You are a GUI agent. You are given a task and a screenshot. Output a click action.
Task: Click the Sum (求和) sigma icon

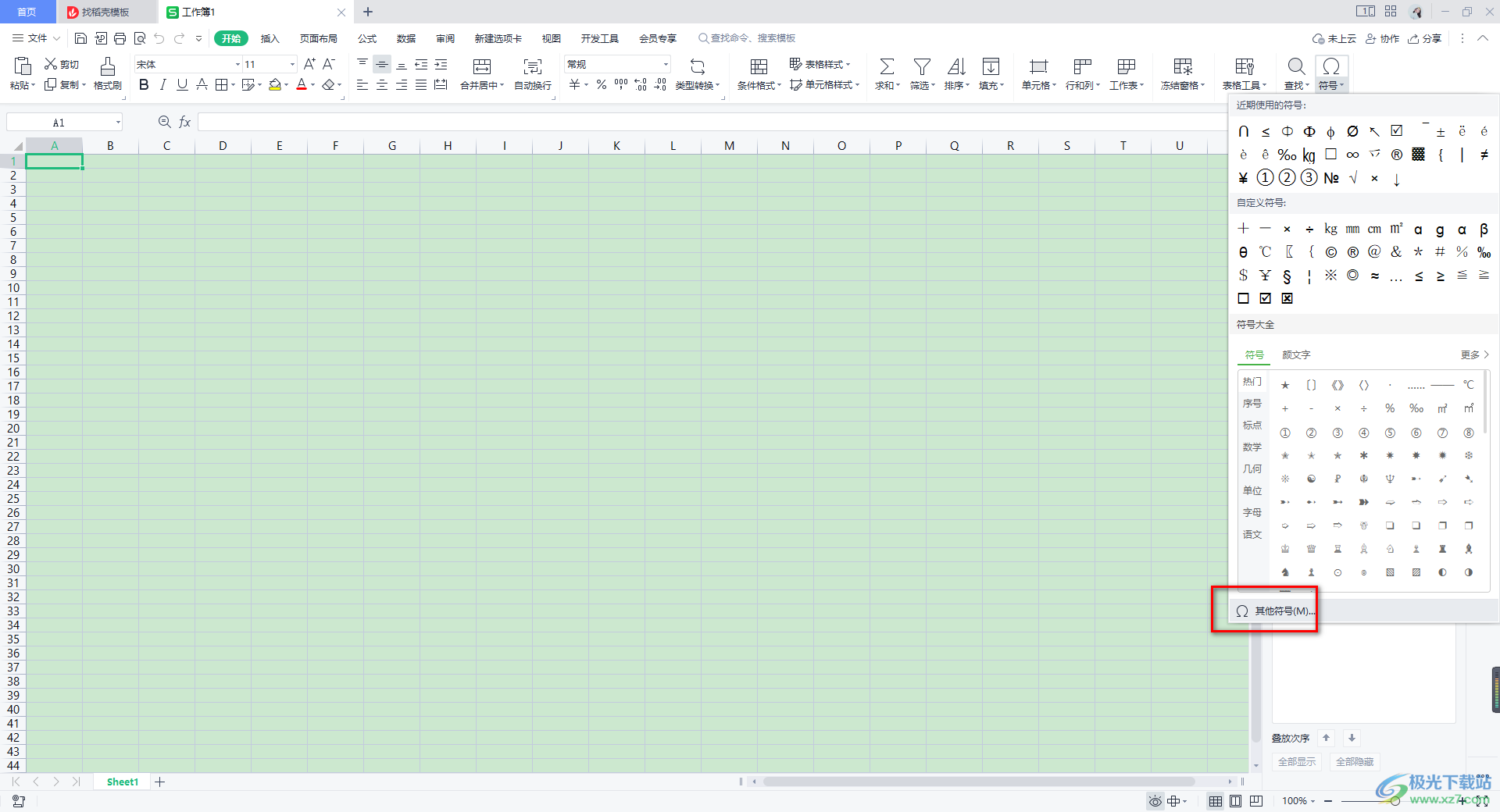tap(887, 66)
